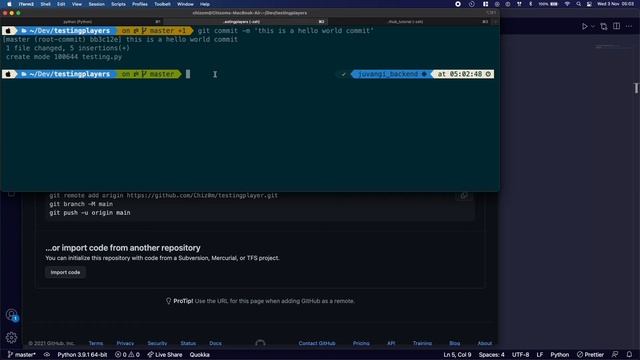The width and height of the screenshot is (640, 360).
Task: Open the Session menu
Action: [x=97, y=4]
